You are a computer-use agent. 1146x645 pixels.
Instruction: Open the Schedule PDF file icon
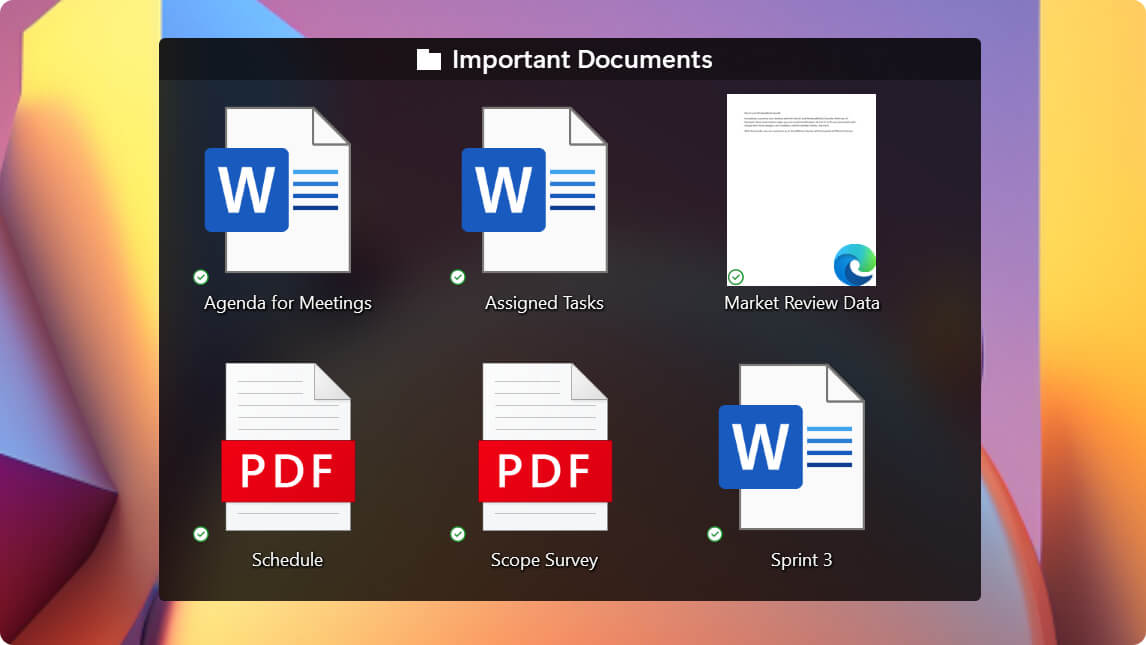(x=288, y=446)
